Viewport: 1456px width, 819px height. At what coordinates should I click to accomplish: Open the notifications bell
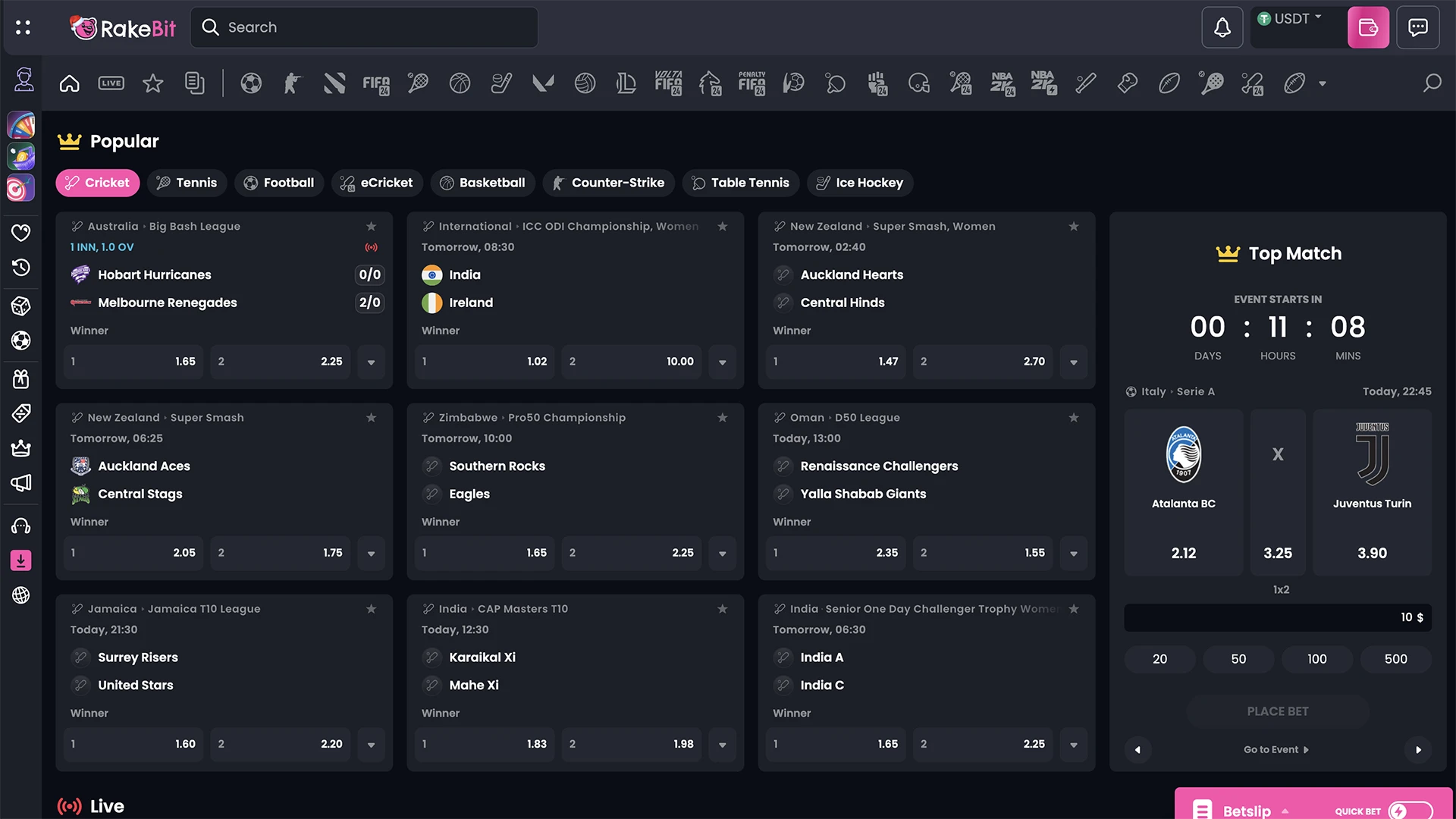click(1222, 27)
